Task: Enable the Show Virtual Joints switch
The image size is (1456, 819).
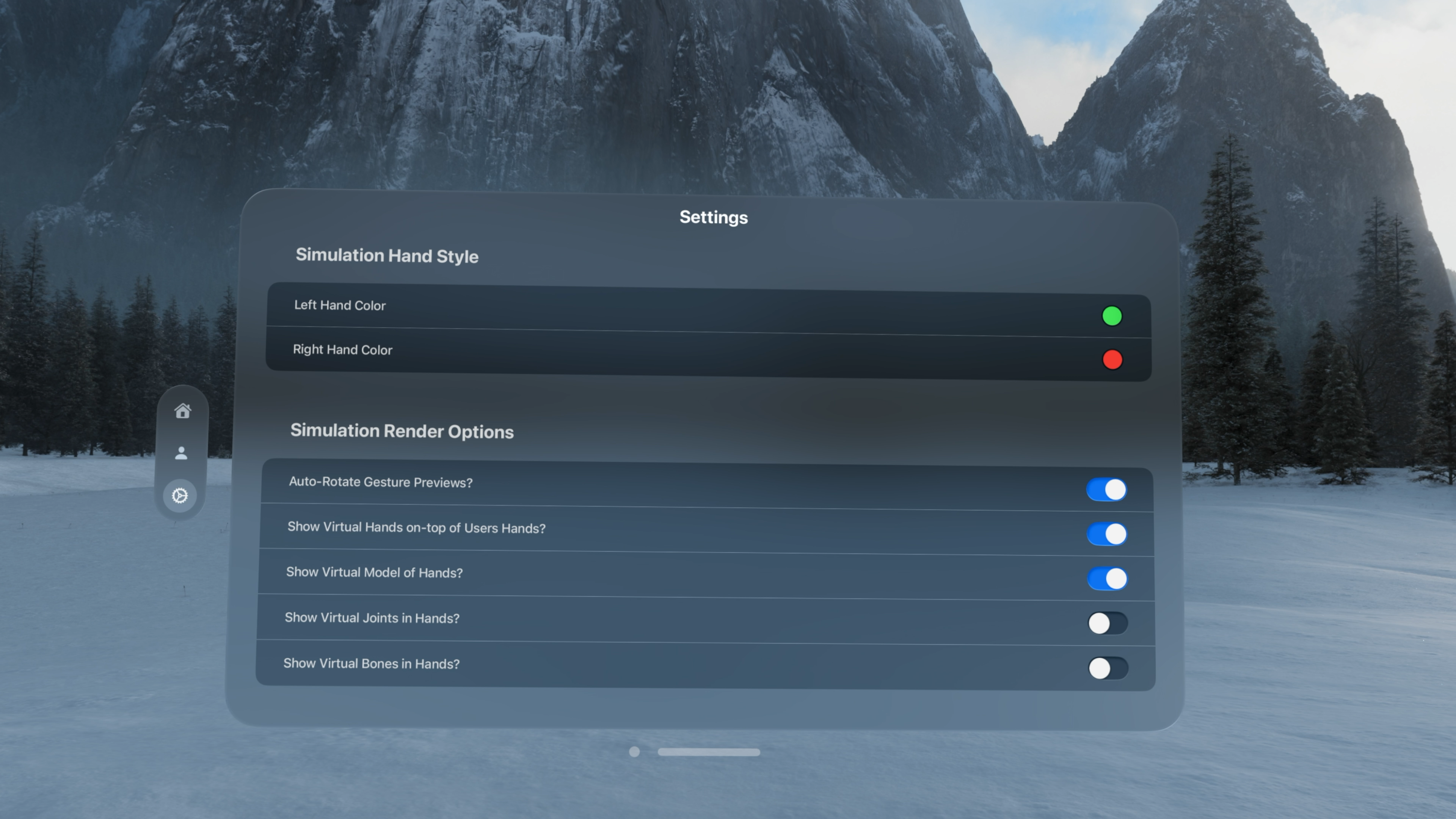Action: coord(1108,623)
